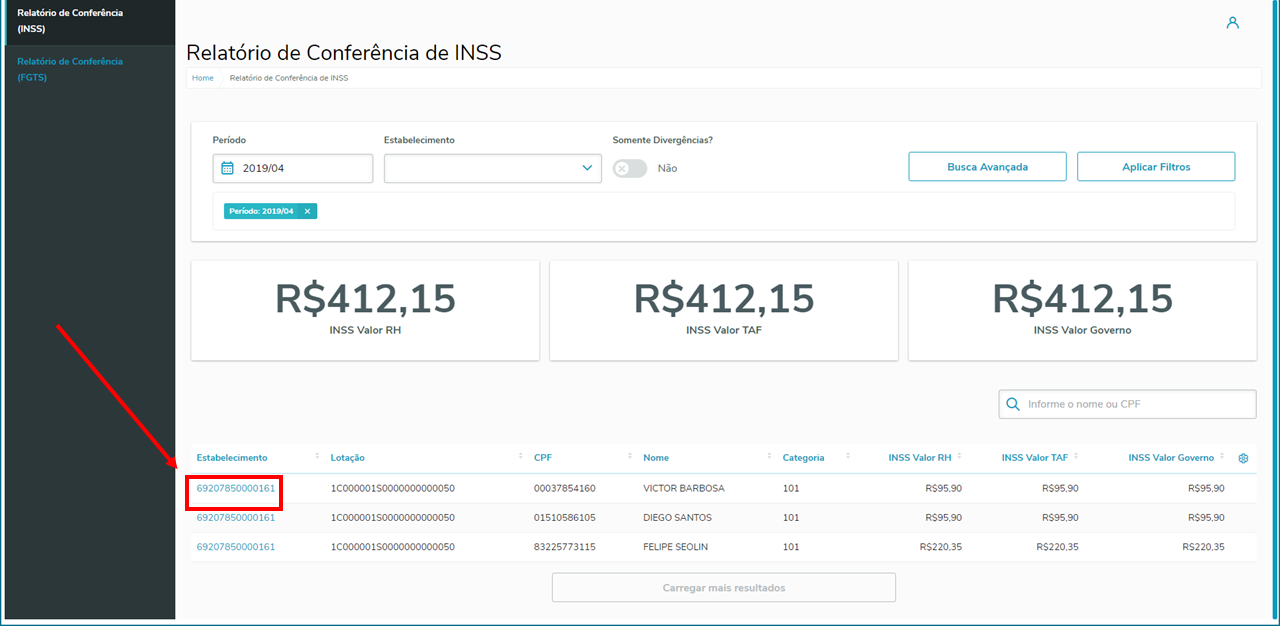Viewport: 1280px width, 626px height.
Task: Open establishment link in FELIPE SEOLIN row
Action: [x=236, y=547]
